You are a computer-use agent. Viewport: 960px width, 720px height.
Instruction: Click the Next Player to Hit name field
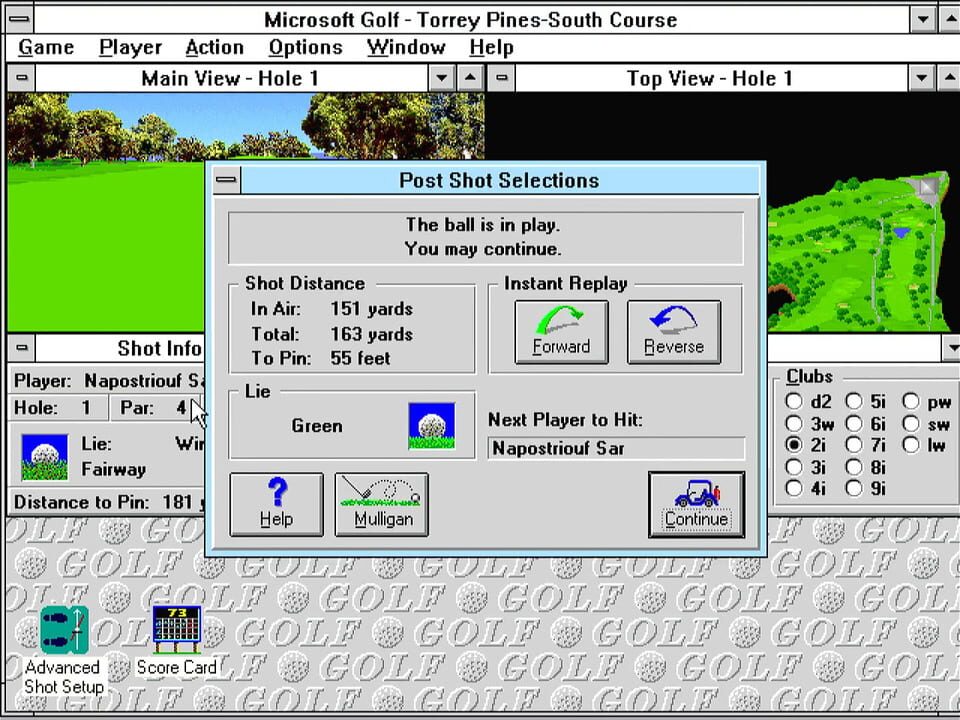[616, 448]
